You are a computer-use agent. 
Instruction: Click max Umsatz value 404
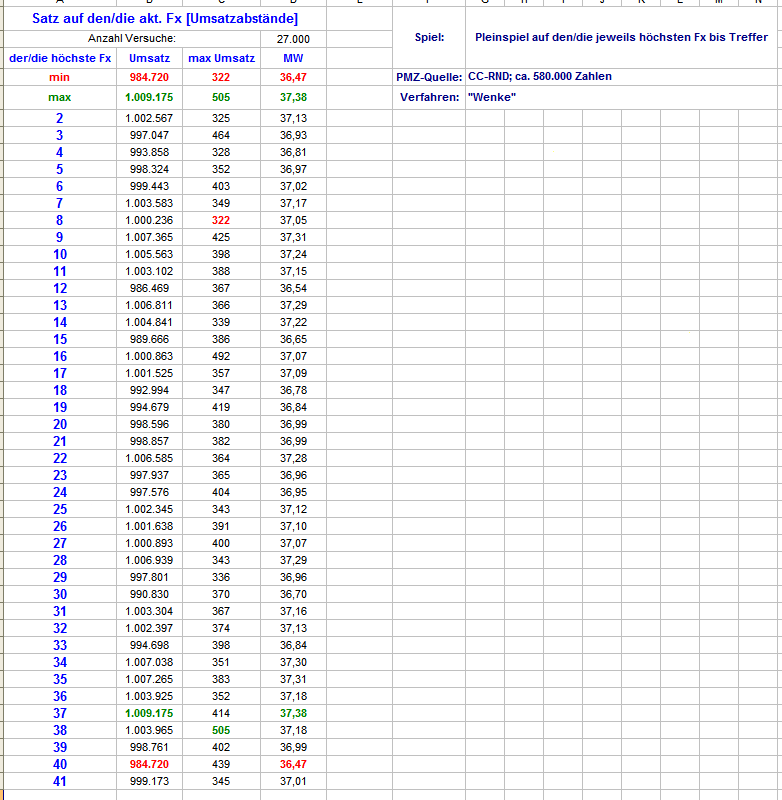[221, 492]
